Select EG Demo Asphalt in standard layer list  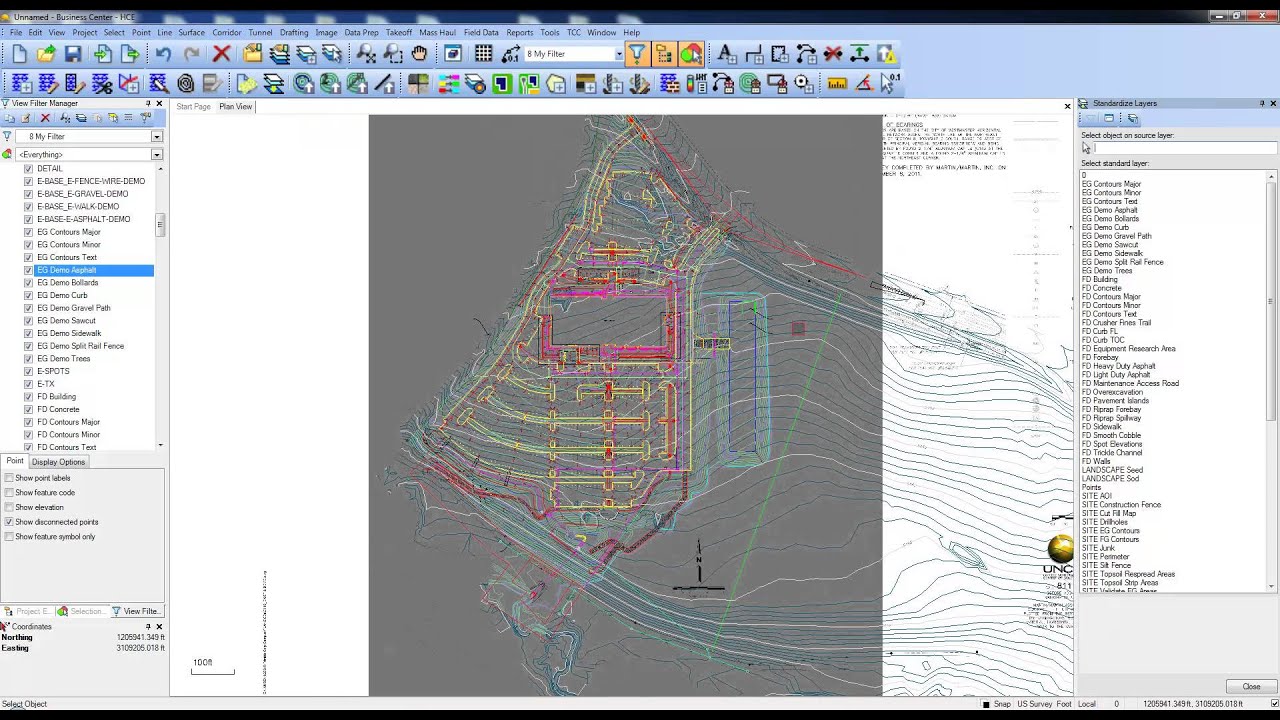1110,210
